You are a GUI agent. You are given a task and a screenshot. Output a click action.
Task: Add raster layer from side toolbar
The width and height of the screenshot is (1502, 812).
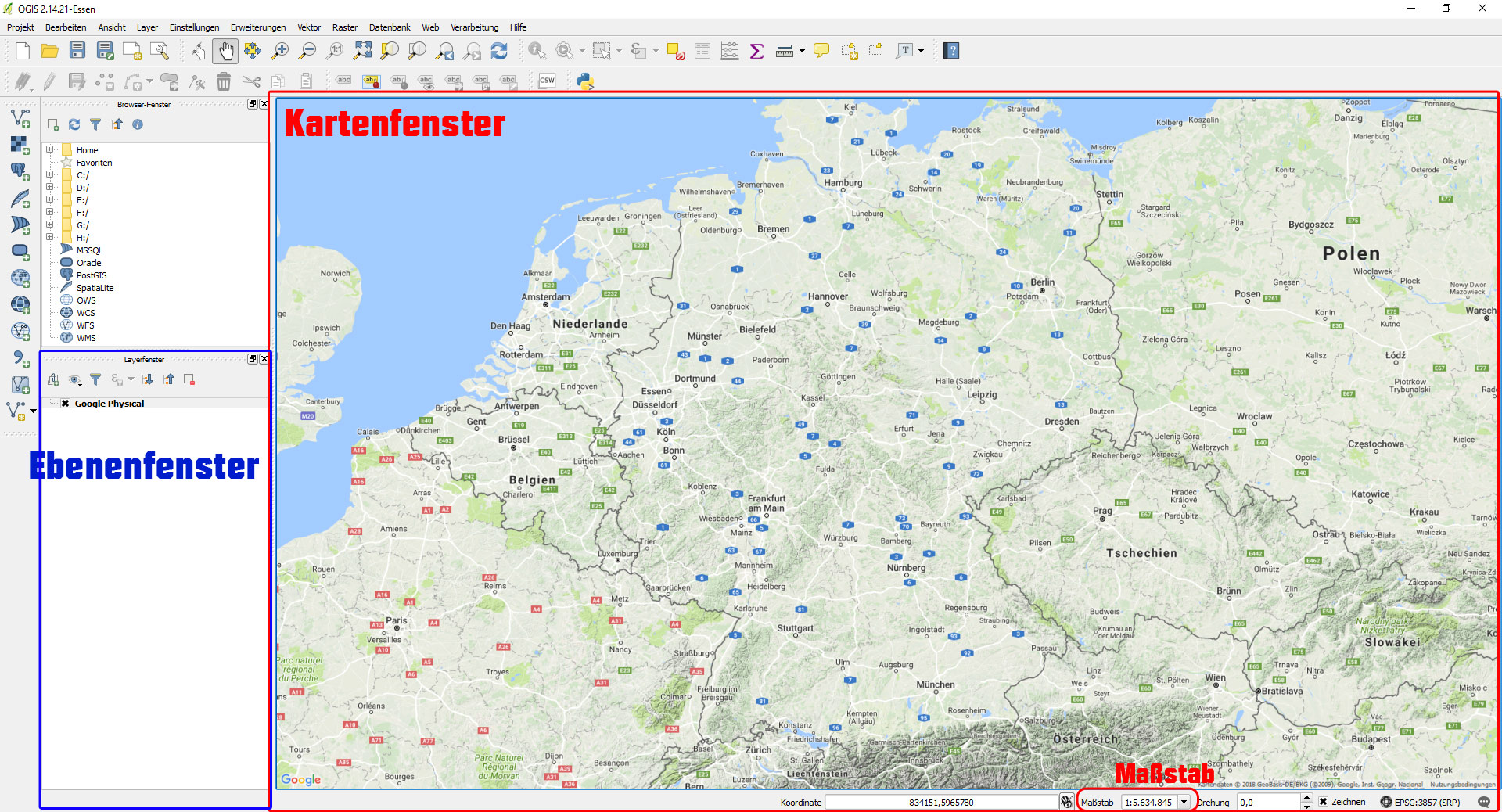[x=20, y=145]
